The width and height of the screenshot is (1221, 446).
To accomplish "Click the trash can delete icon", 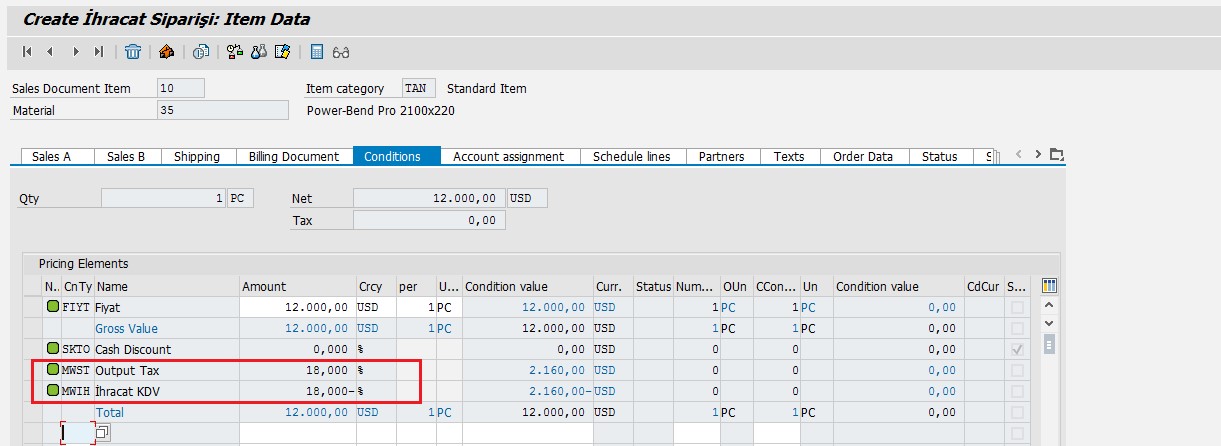I will (133, 52).
